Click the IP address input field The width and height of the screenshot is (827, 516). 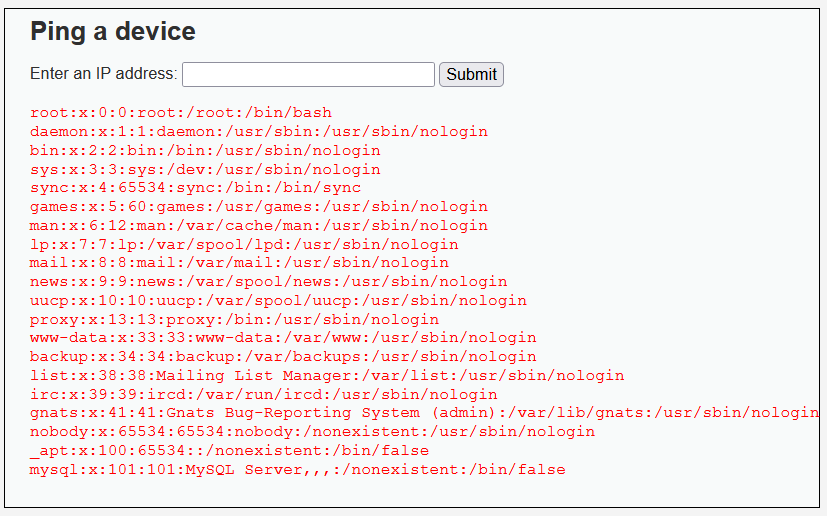[x=308, y=74]
